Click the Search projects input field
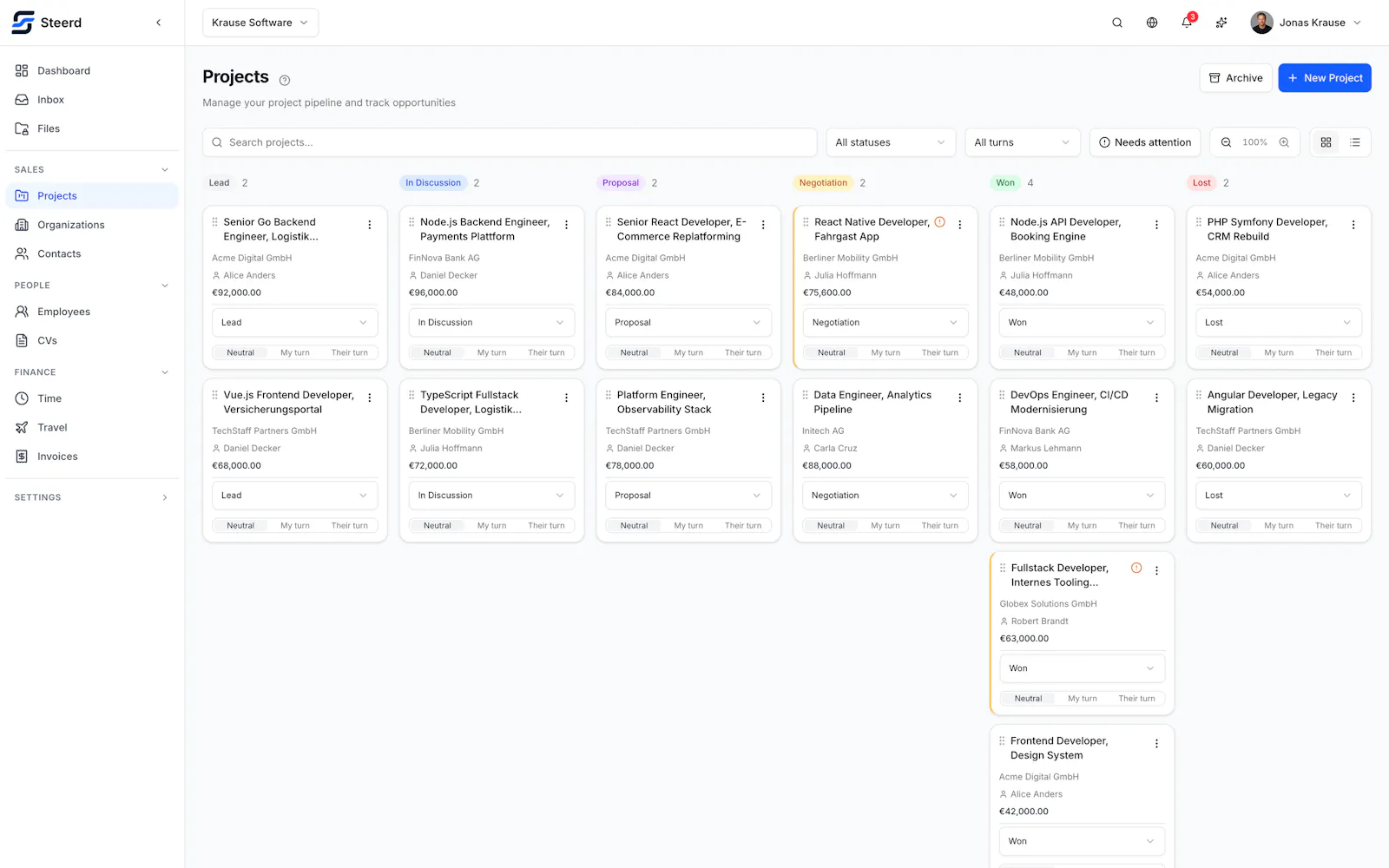The width and height of the screenshot is (1389, 868). coord(510,142)
